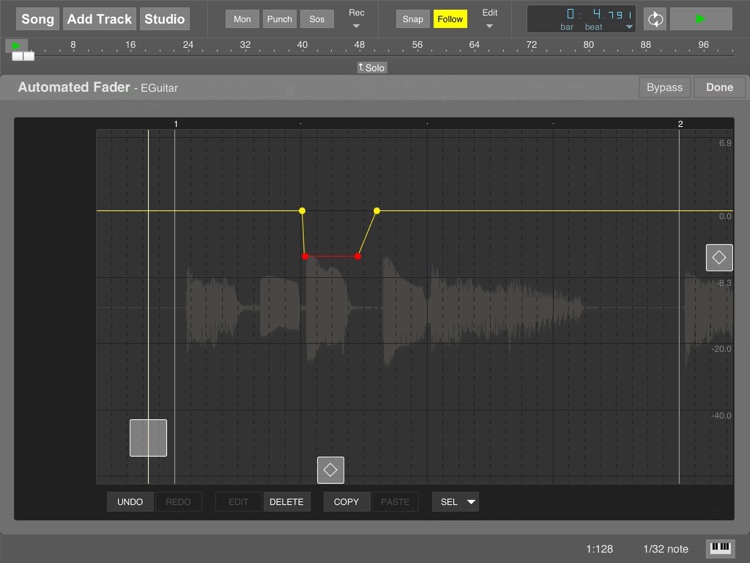Click Add Track
750x563 pixels.
[99, 19]
